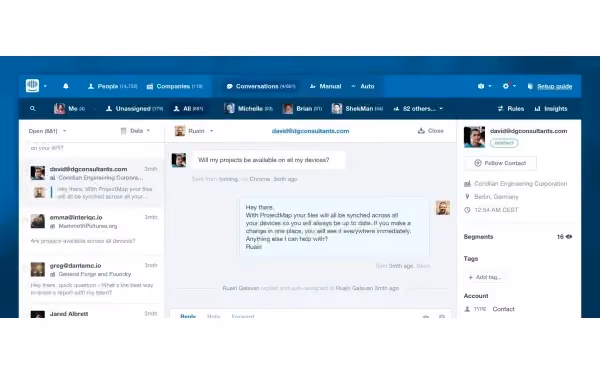Open Michelle's inbox
Screen dimensions: 600x375
248,109
